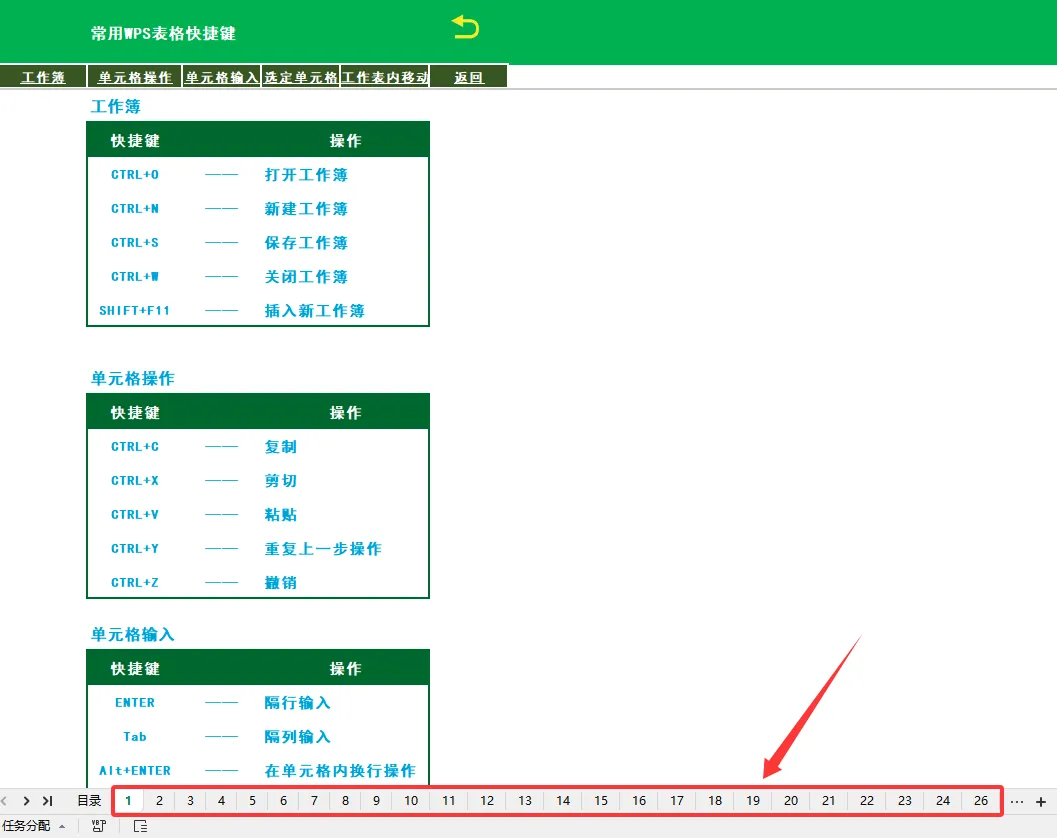Select the Alt+ENTER shortcut cell
Viewport: 1057px width, 838px height.
[x=135, y=771]
